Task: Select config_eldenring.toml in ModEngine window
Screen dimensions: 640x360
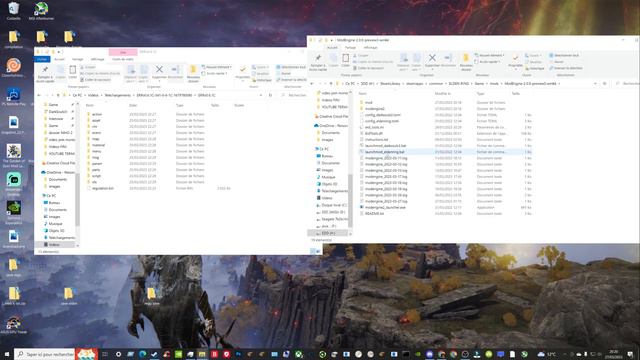Action: [382, 121]
